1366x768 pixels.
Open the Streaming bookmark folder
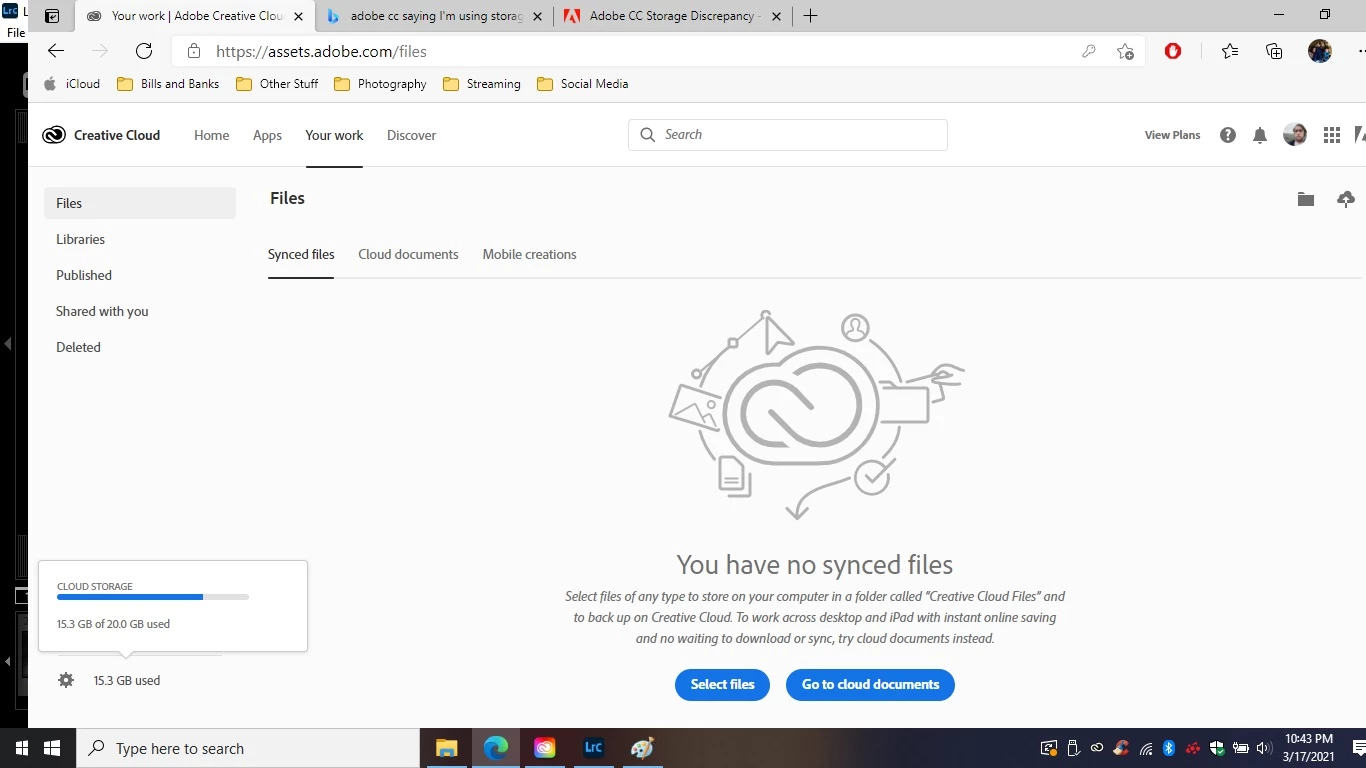pos(482,84)
